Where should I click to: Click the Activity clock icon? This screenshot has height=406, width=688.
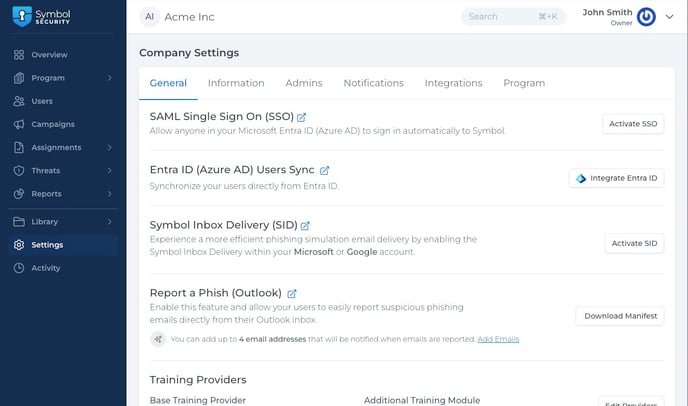coord(19,268)
